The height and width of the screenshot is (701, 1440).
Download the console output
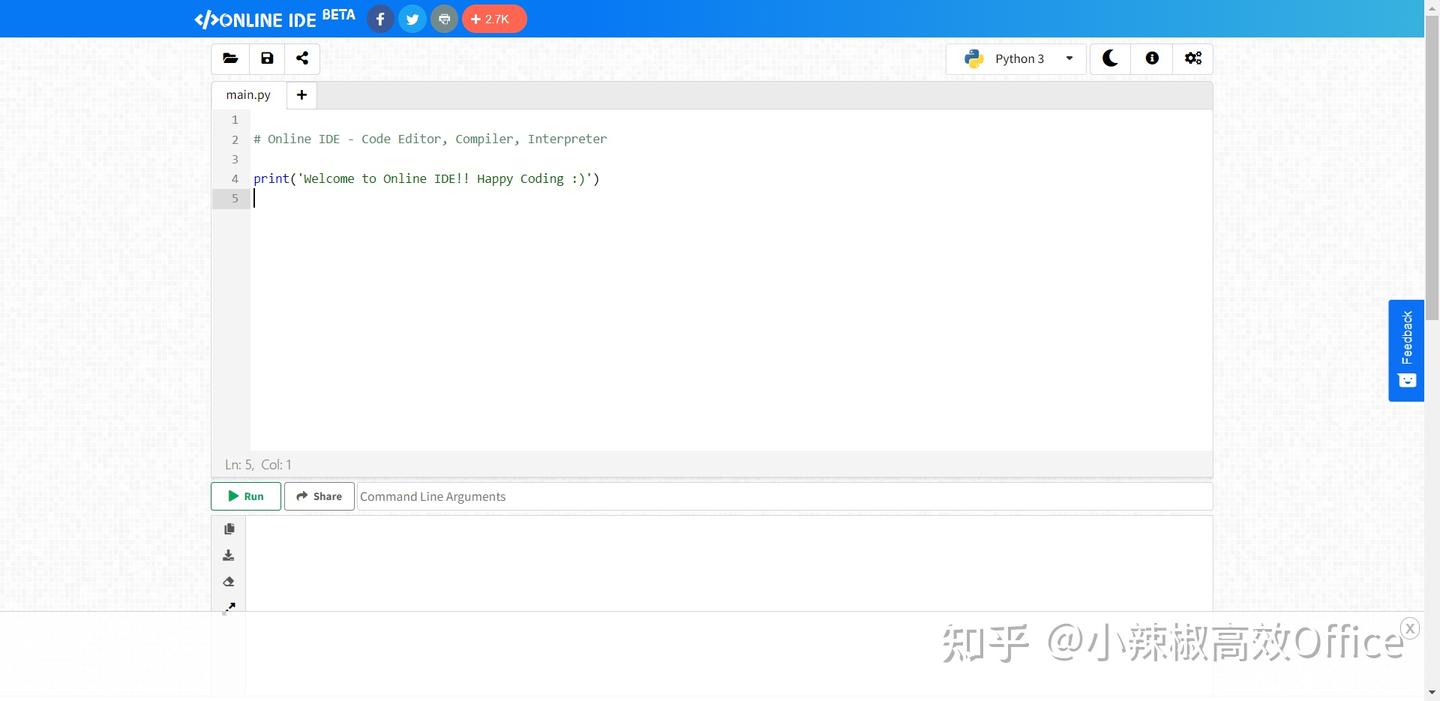[x=228, y=555]
